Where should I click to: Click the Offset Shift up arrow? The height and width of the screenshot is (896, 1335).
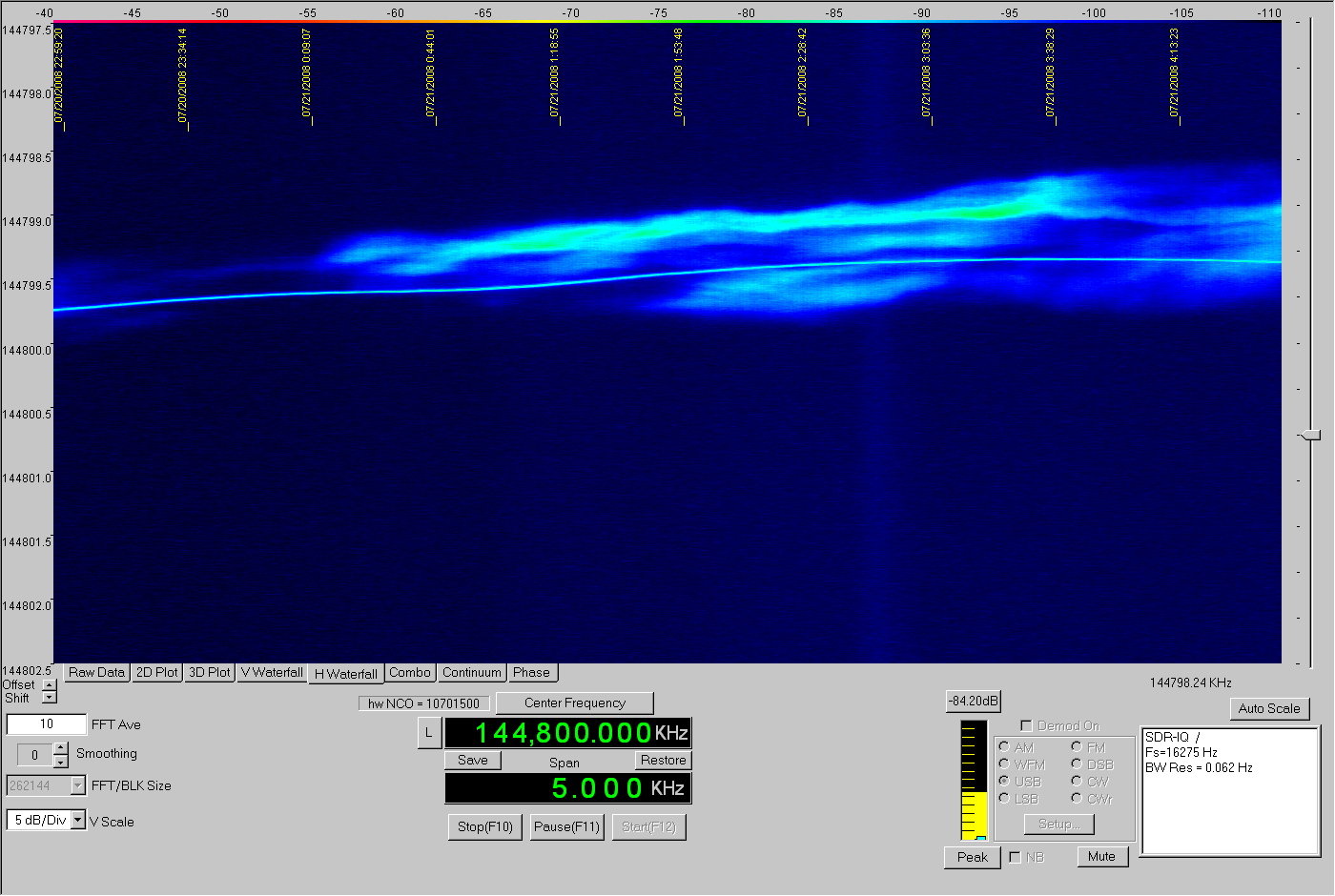pyautogui.click(x=50, y=685)
